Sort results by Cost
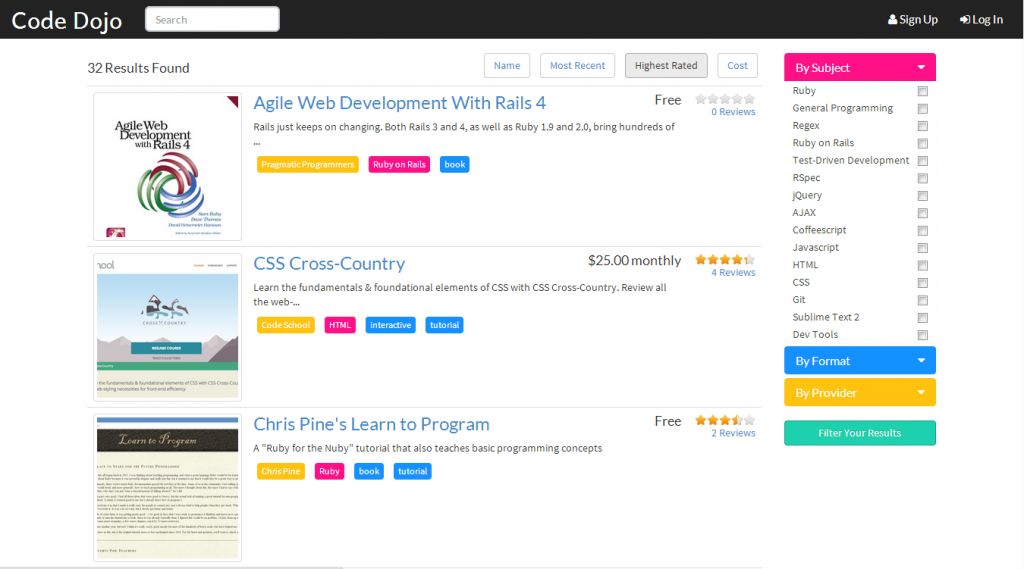The height and width of the screenshot is (569, 1024). coord(737,65)
